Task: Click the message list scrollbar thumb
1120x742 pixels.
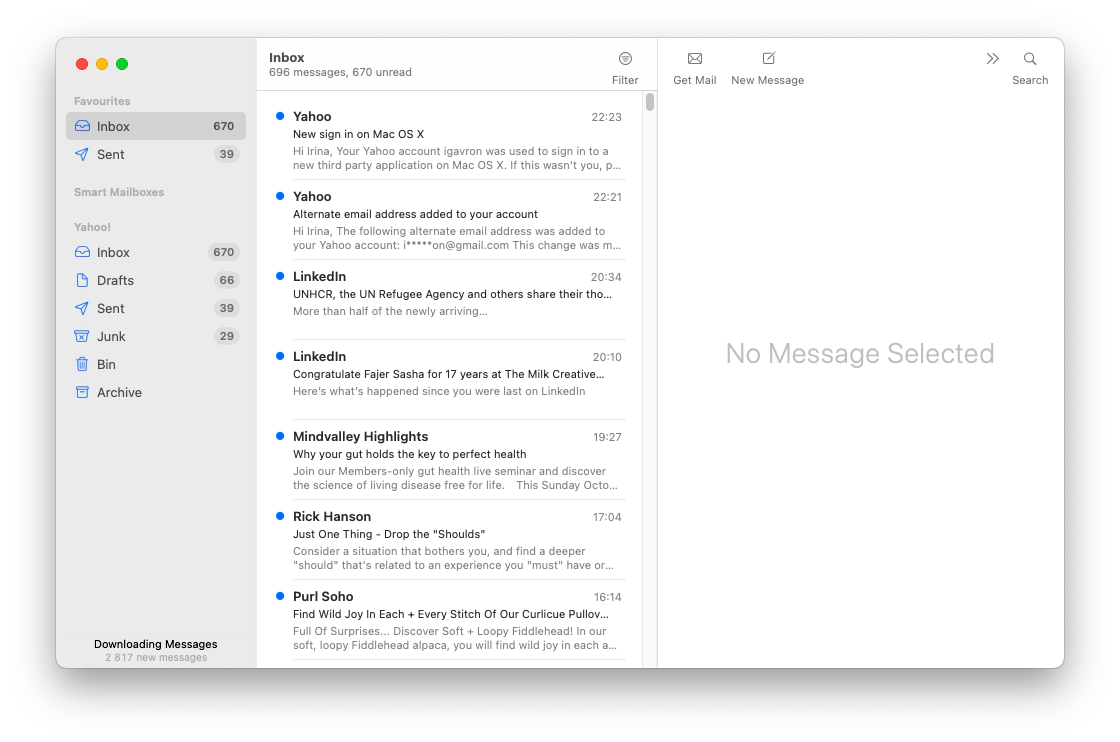Action: point(649,102)
